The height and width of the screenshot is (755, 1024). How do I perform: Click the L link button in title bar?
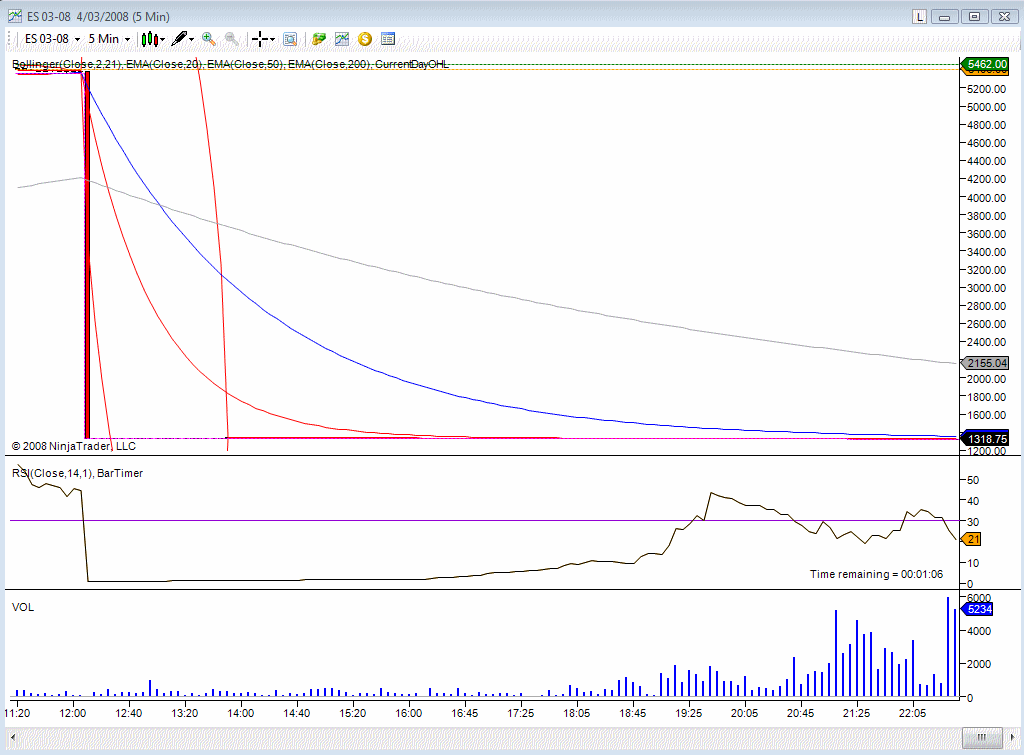920,17
